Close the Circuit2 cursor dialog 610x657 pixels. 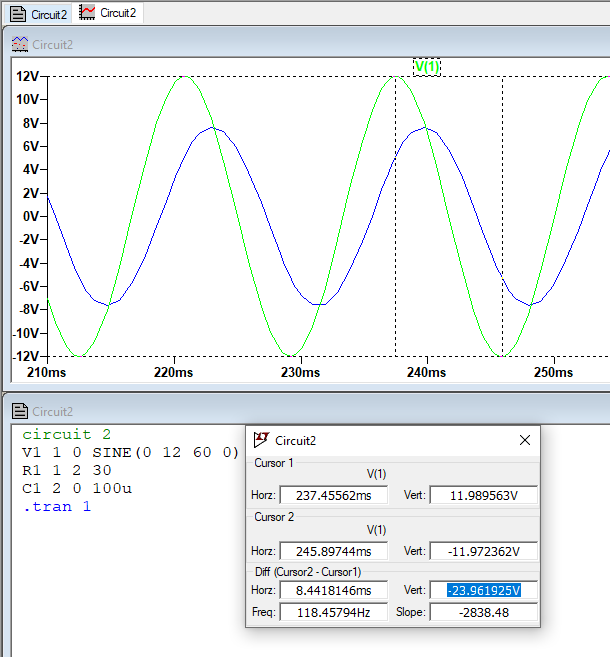pyautogui.click(x=525, y=440)
